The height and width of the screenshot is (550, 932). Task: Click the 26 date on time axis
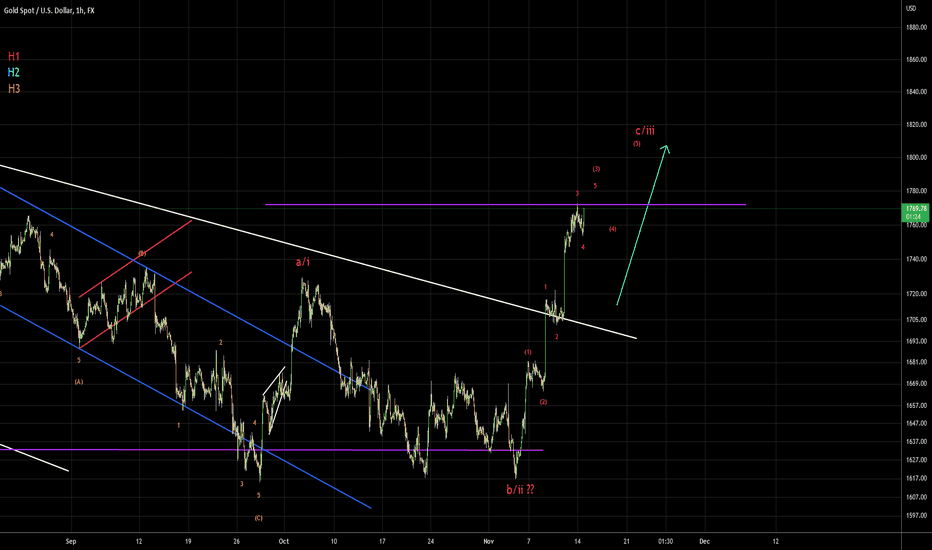[237, 541]
